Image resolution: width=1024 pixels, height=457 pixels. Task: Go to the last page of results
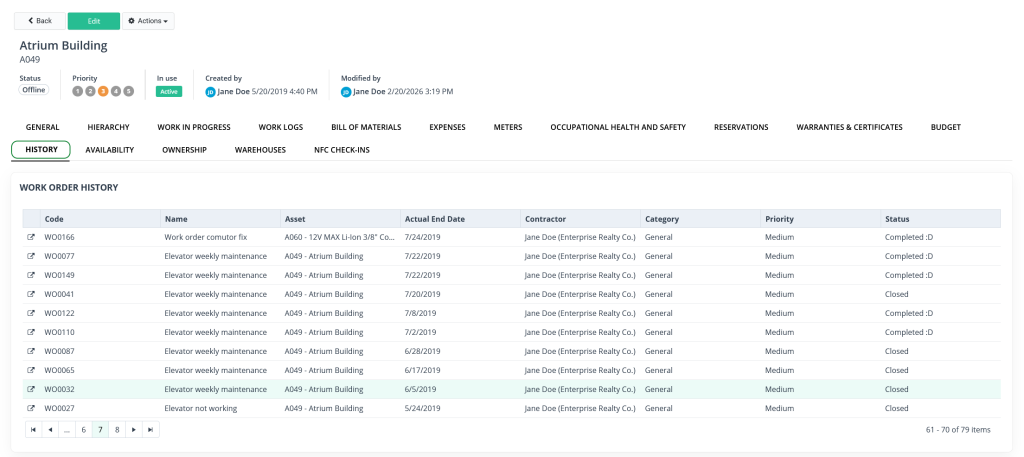[151, 430]
